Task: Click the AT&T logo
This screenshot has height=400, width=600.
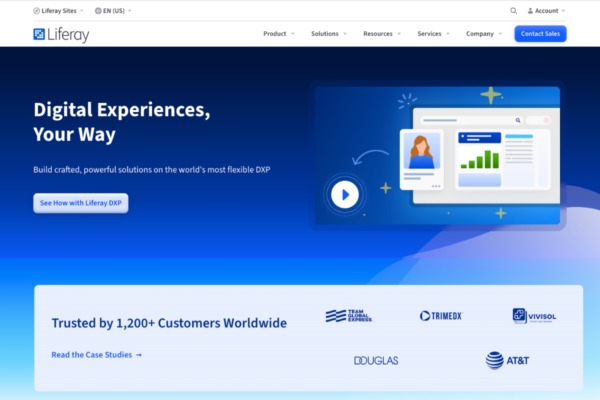Action: 507,360
